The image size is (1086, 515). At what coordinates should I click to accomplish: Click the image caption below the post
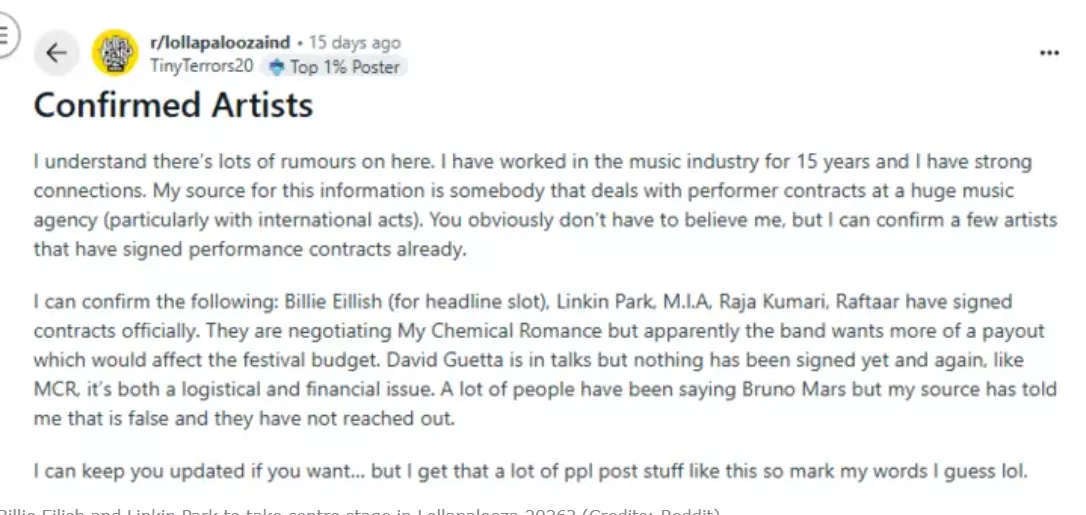pyautogui.click(x=360, y=510)
